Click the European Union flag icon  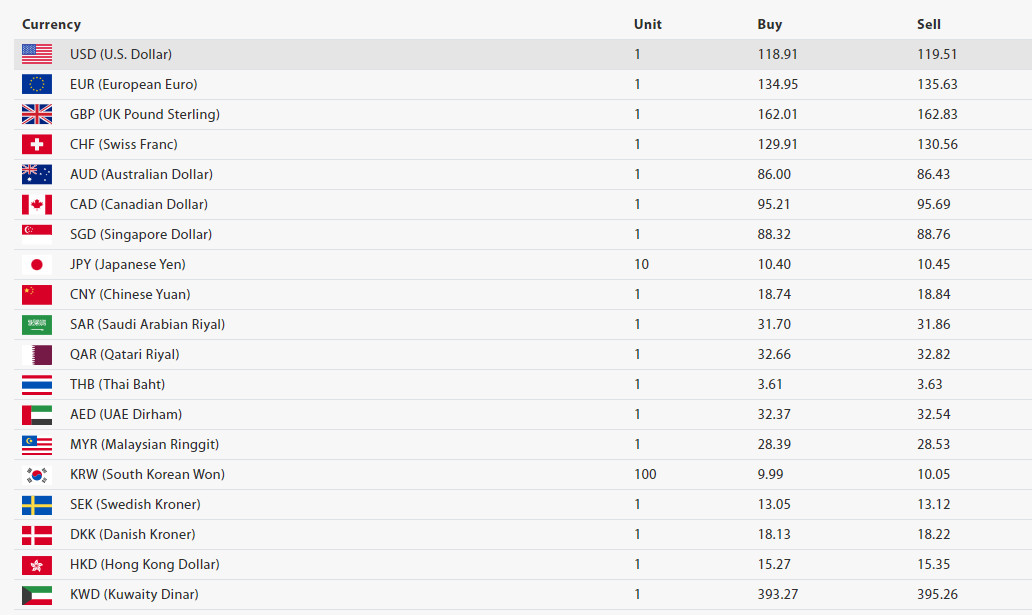[37, 84]
